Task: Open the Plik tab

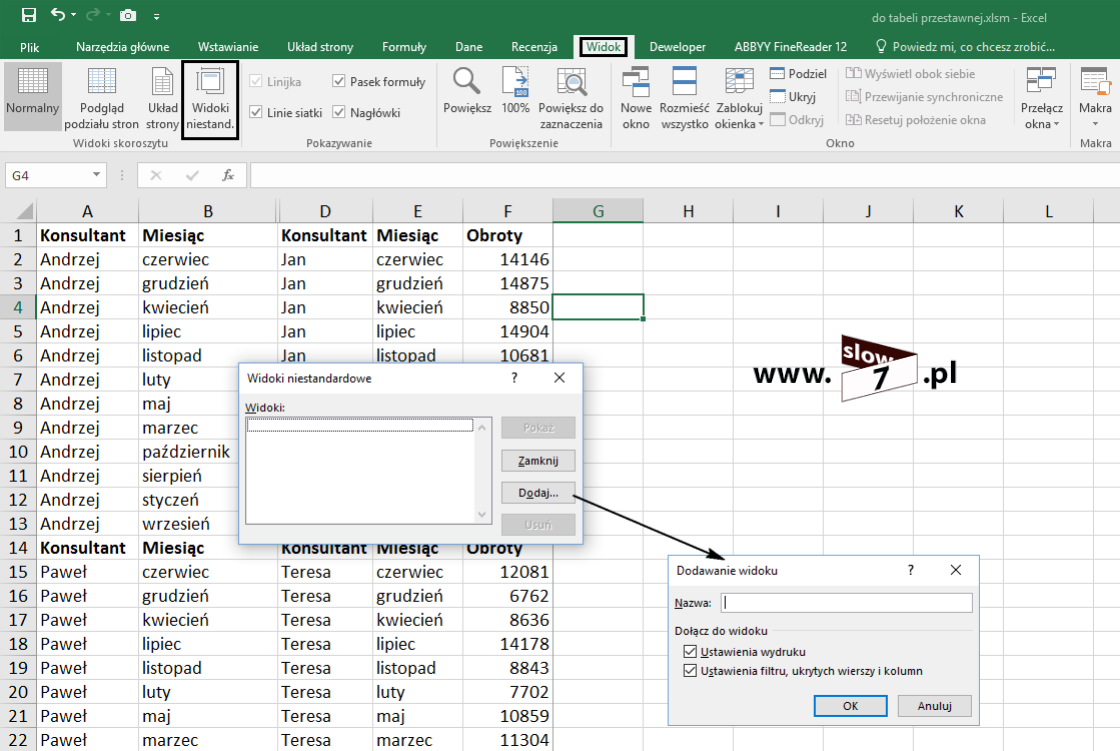Action: click(x=30, y=47)
